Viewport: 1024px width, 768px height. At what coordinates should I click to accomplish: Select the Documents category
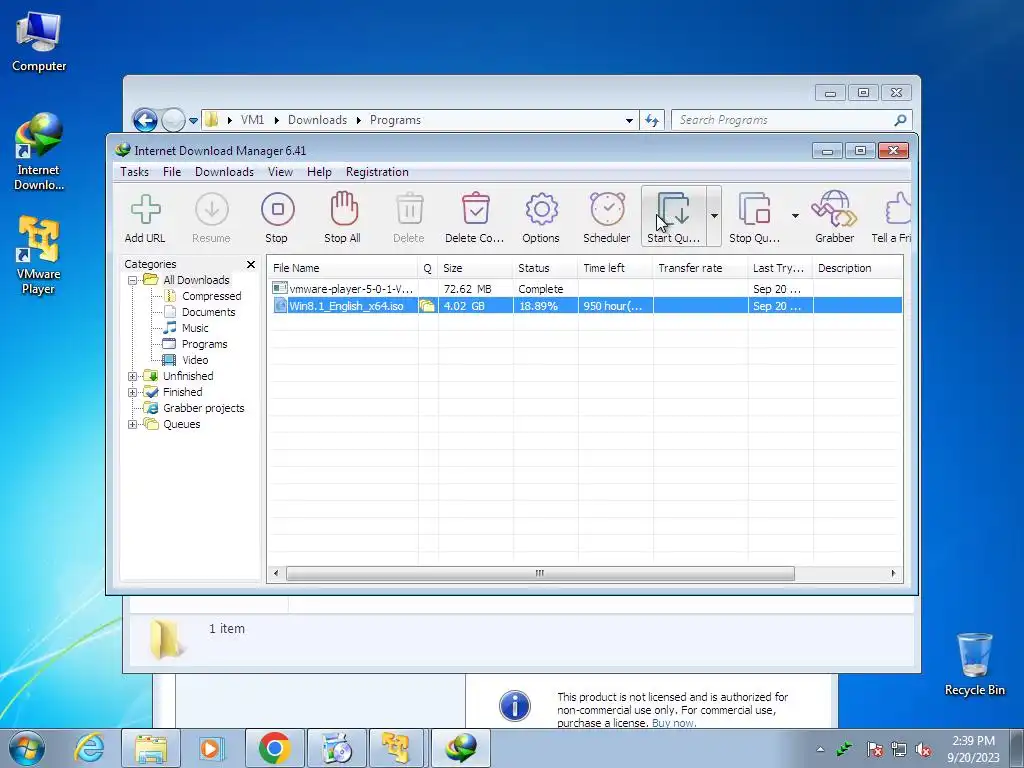(x=208, y=312)
